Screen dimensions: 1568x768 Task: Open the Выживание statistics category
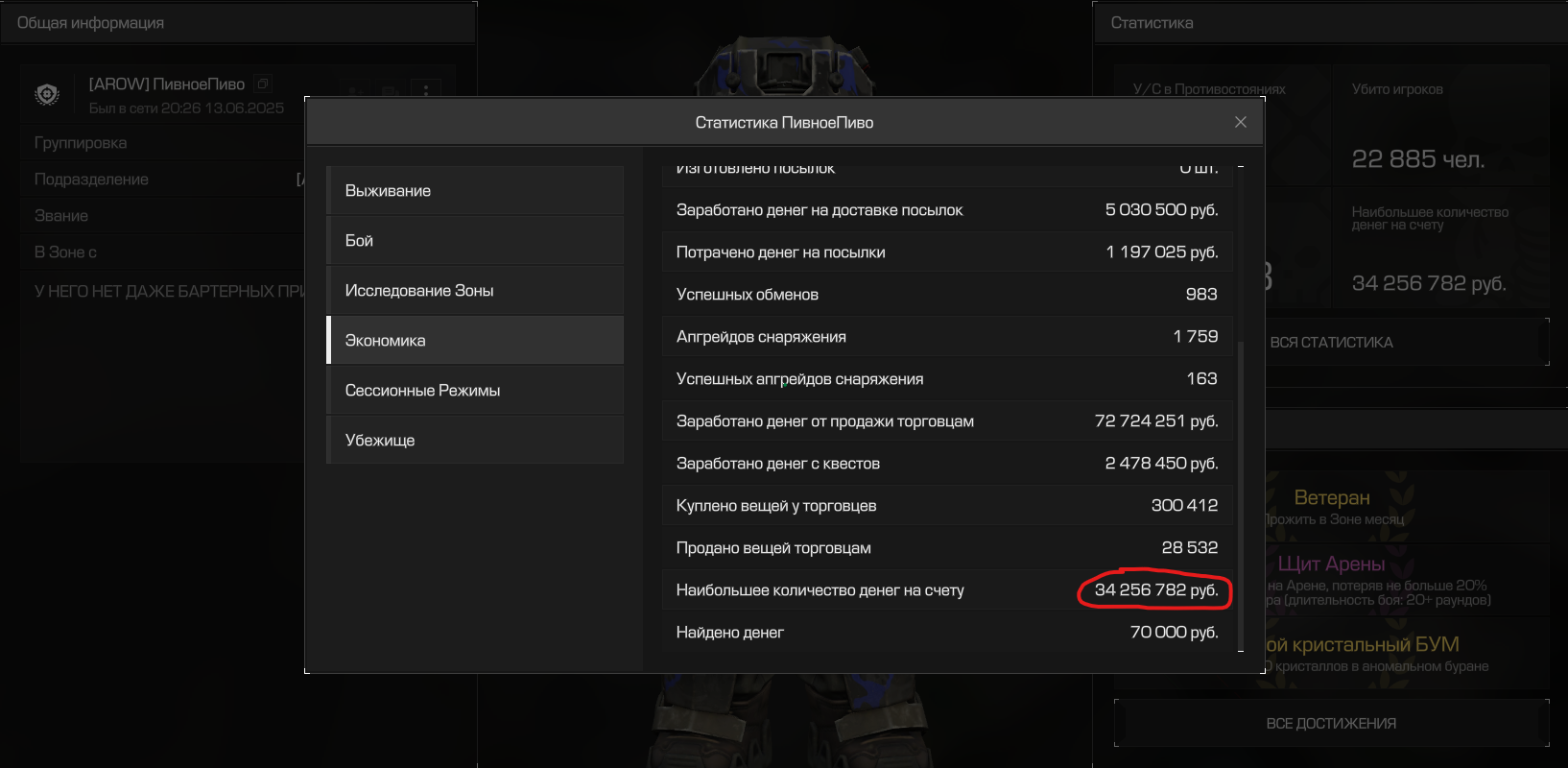pos(475,190)
